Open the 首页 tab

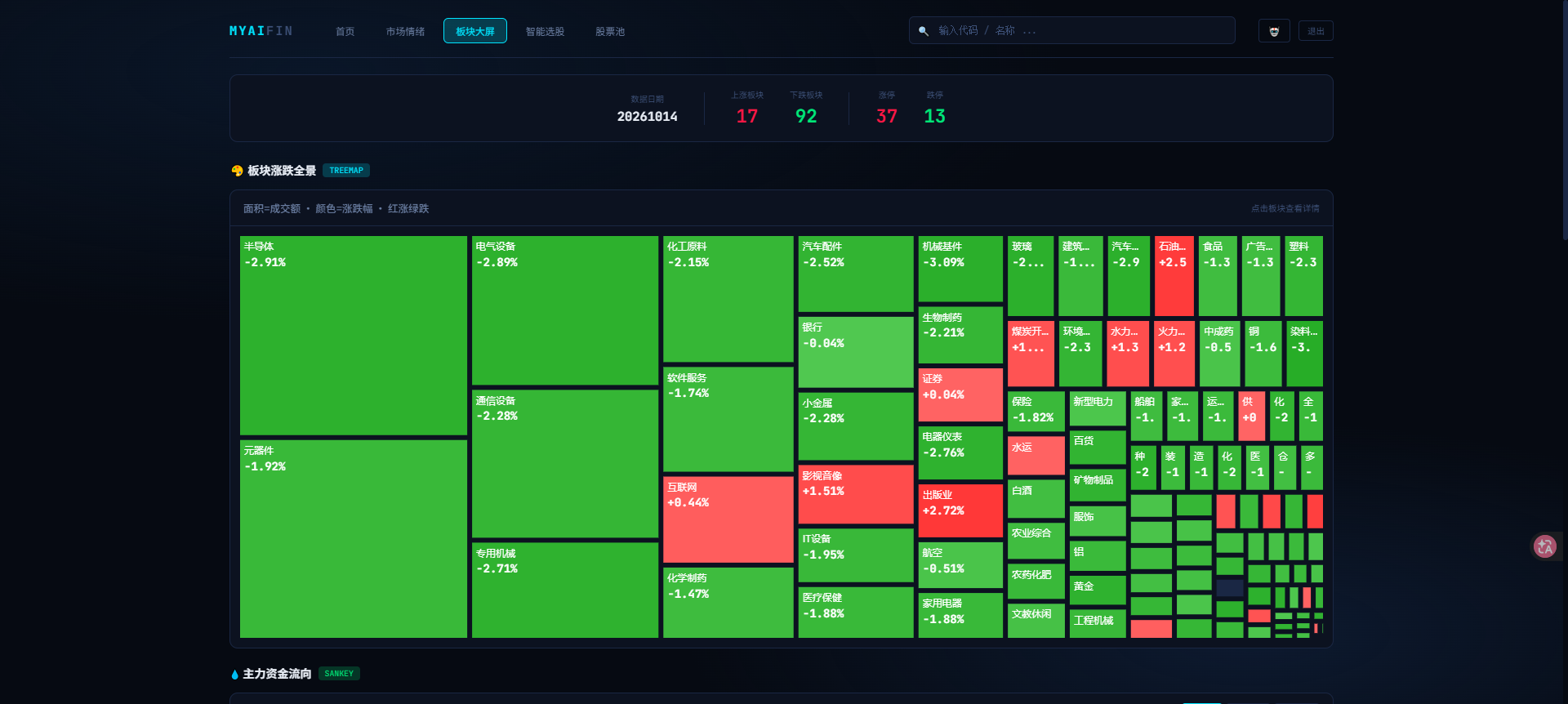345,31
